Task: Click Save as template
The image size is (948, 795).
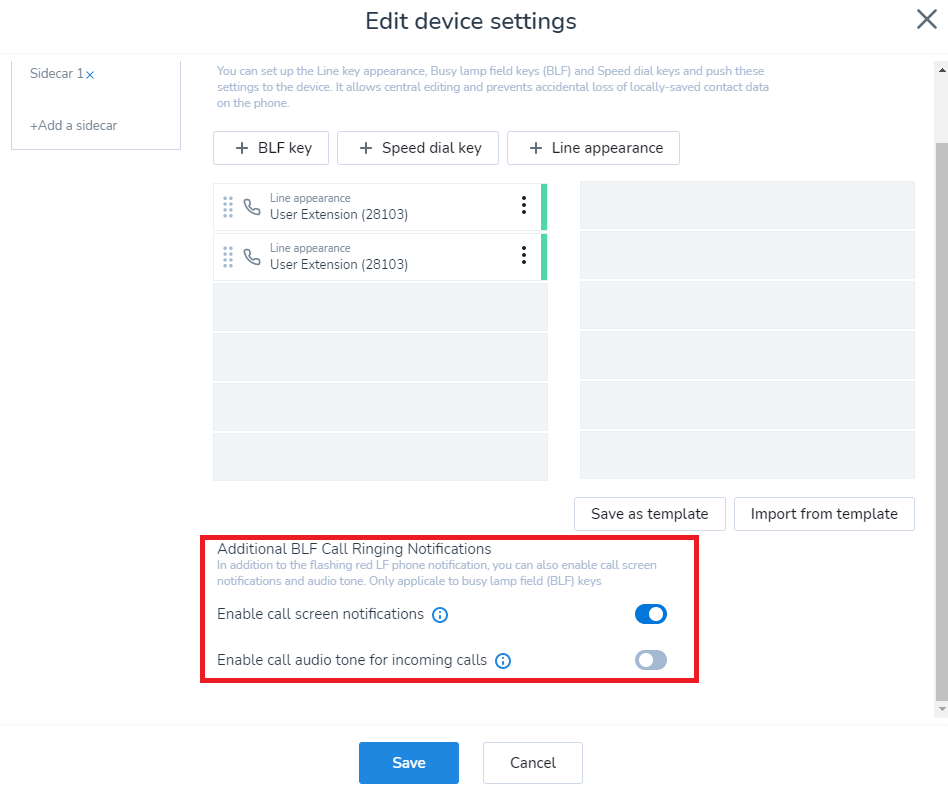Action: point(649,514)
